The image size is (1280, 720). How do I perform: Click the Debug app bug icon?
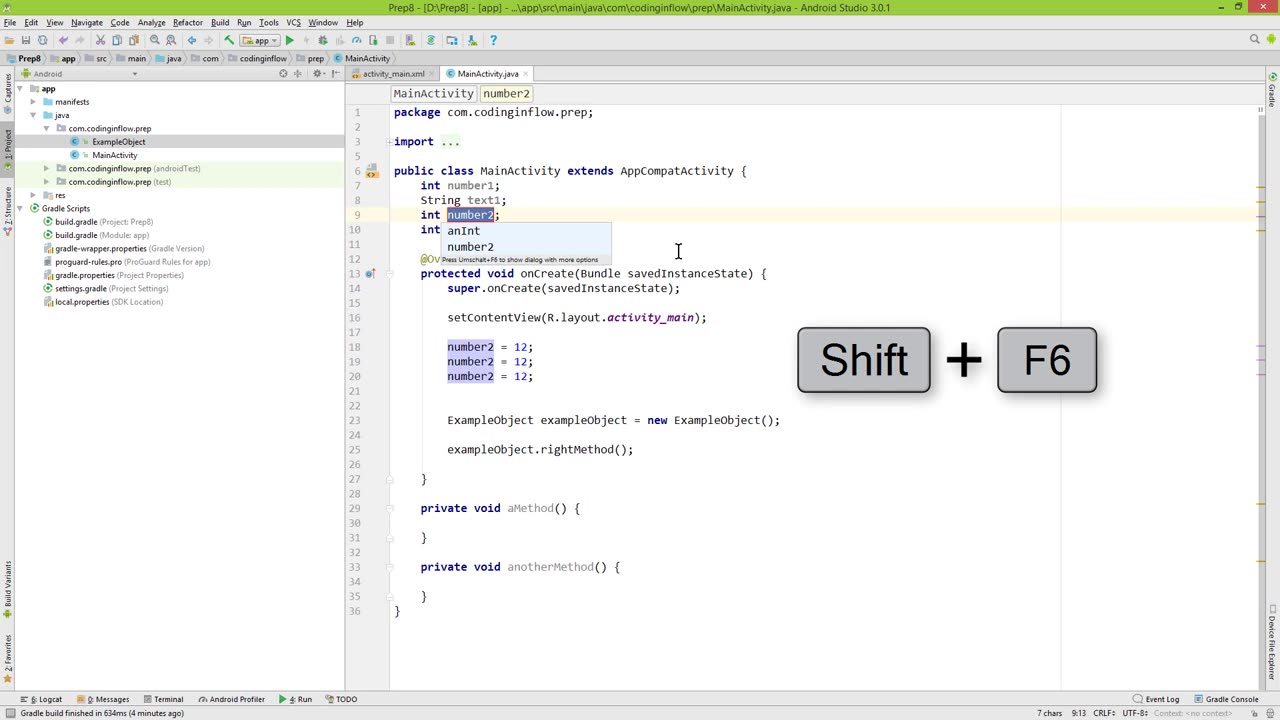(322, 40)
